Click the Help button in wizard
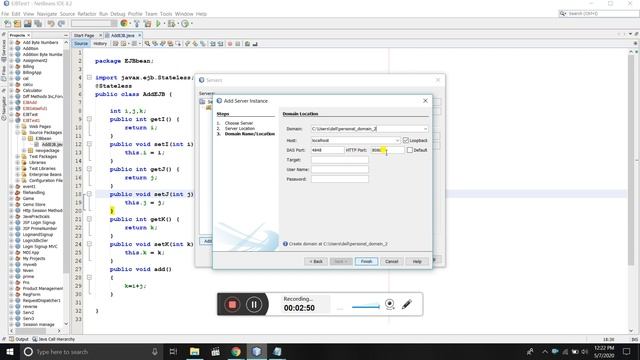 417,261
